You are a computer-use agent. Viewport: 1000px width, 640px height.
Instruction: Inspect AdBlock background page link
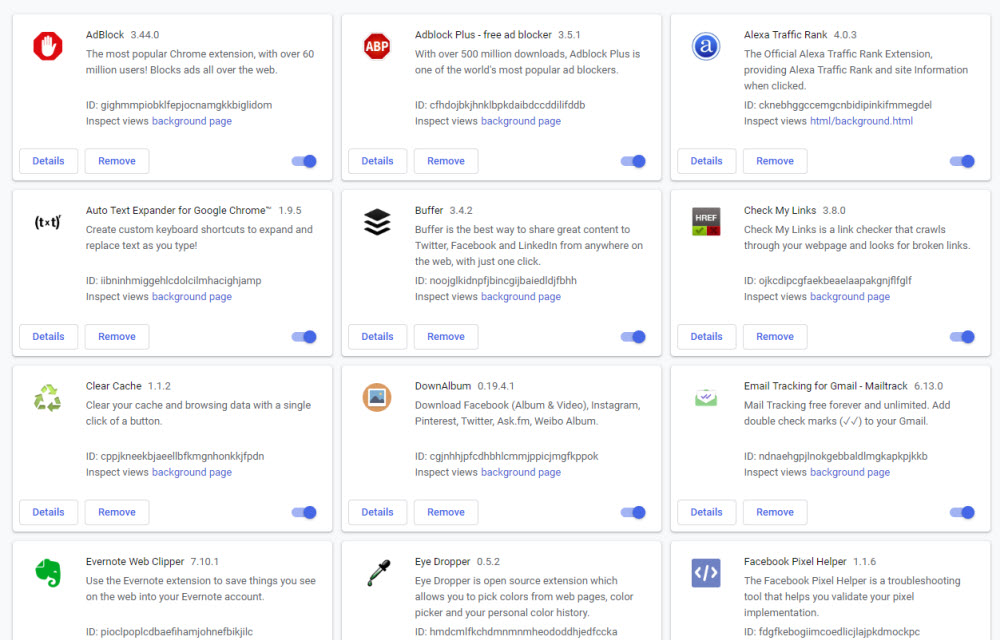tap(192, 121)
